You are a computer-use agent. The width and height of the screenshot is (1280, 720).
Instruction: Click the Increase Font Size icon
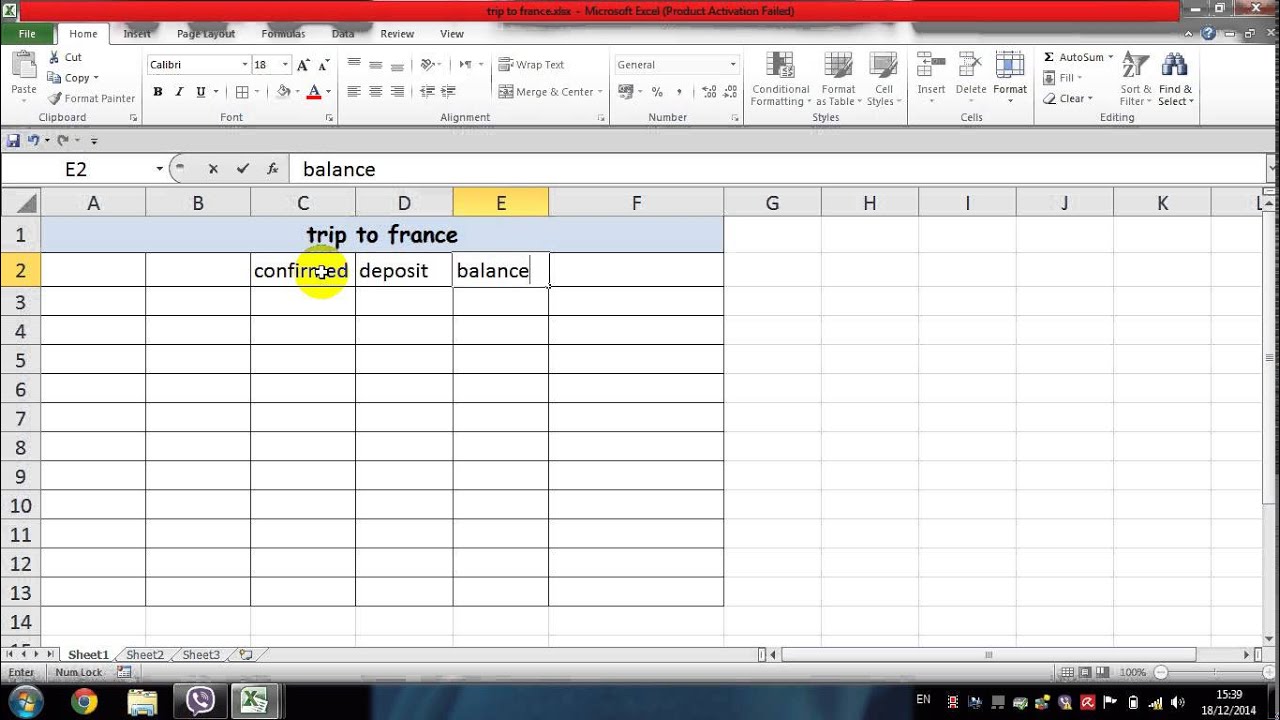[x=303, y=65]
